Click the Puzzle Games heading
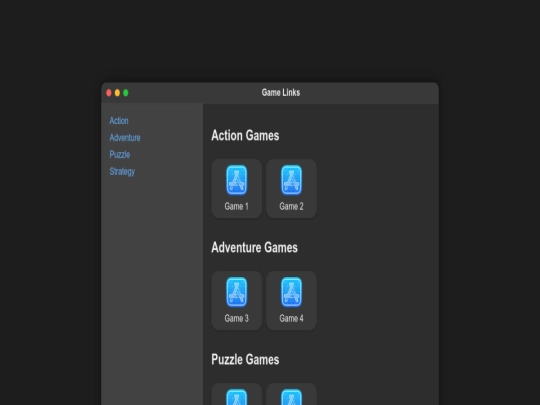Viewport: 540px width, 405px height. [x=245, y=359]
